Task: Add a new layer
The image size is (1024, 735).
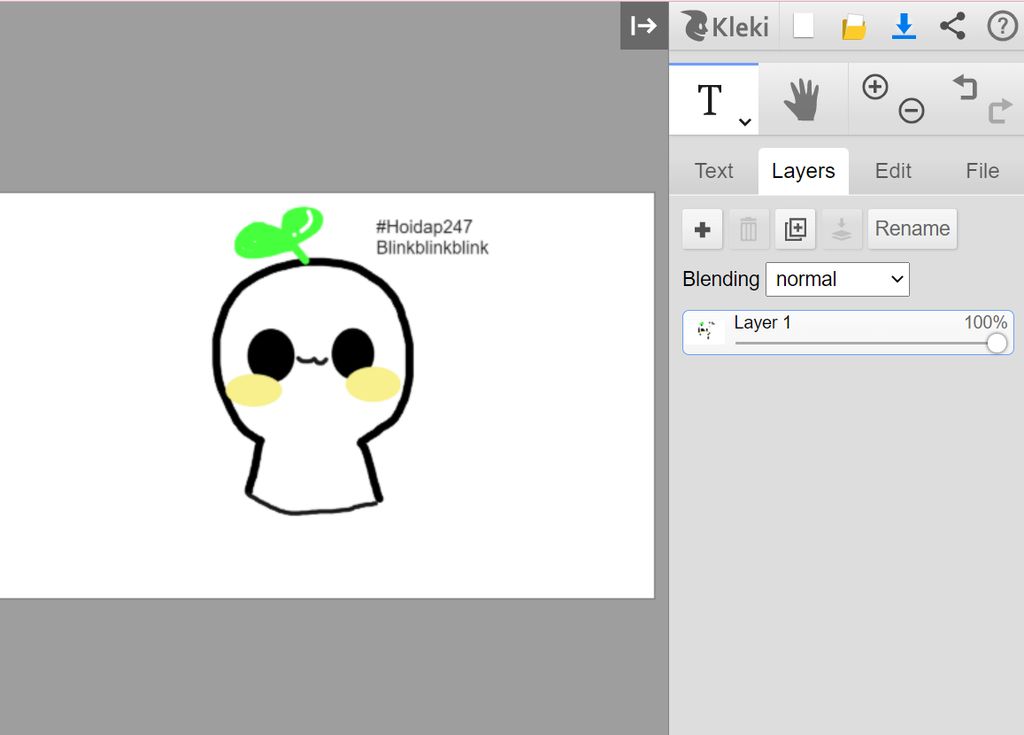Action: [703, 229]
